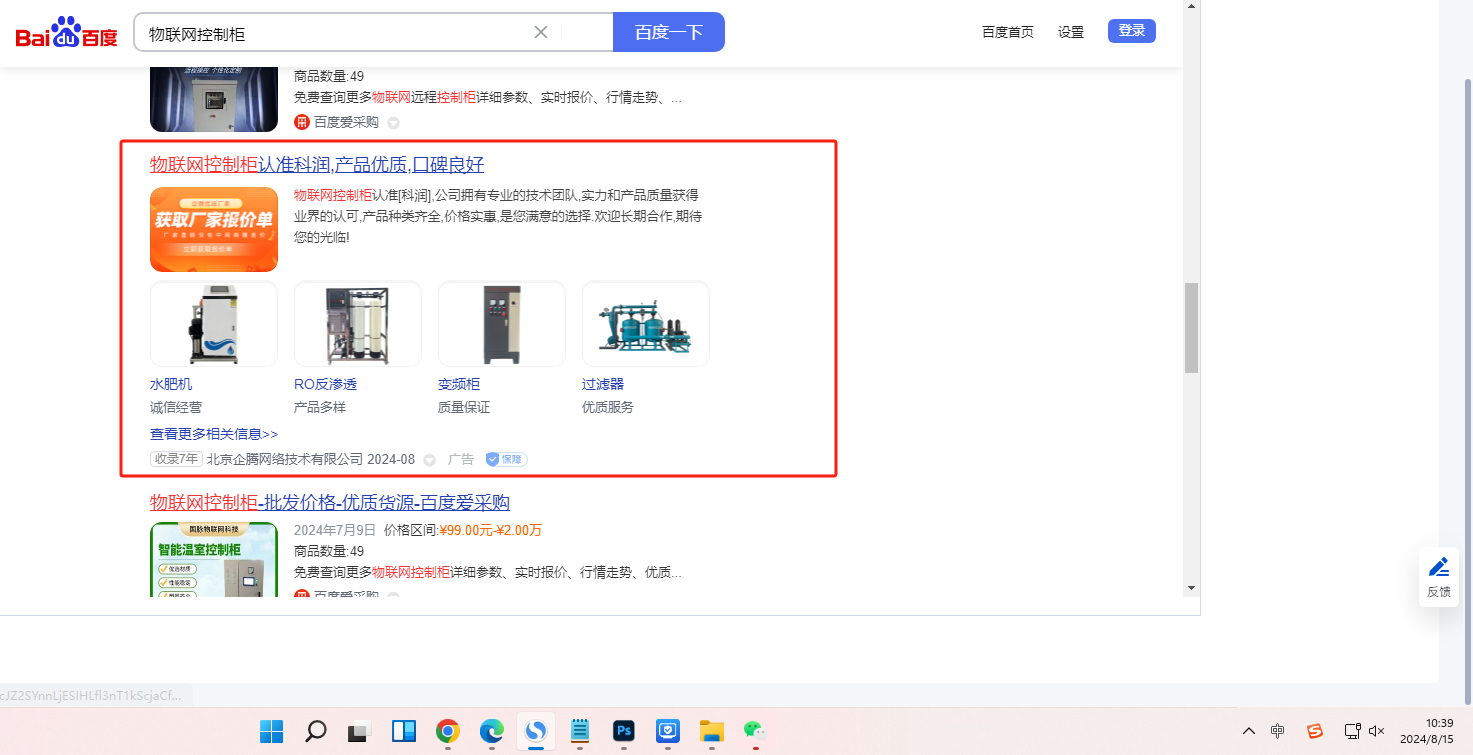Open the Notepad app on the taskbar
The height and width of the screenshot is (755, 1473).
tap(579, 731)
